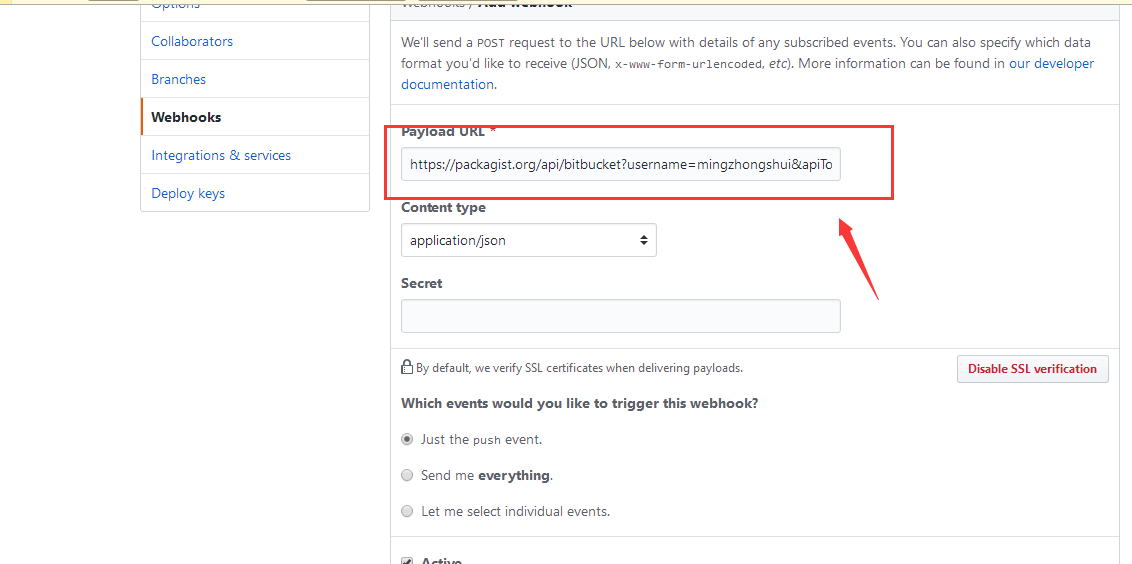1132x564 pixels.
Task: Choose 'Send me everything' radio option
Action: [407, 475]
